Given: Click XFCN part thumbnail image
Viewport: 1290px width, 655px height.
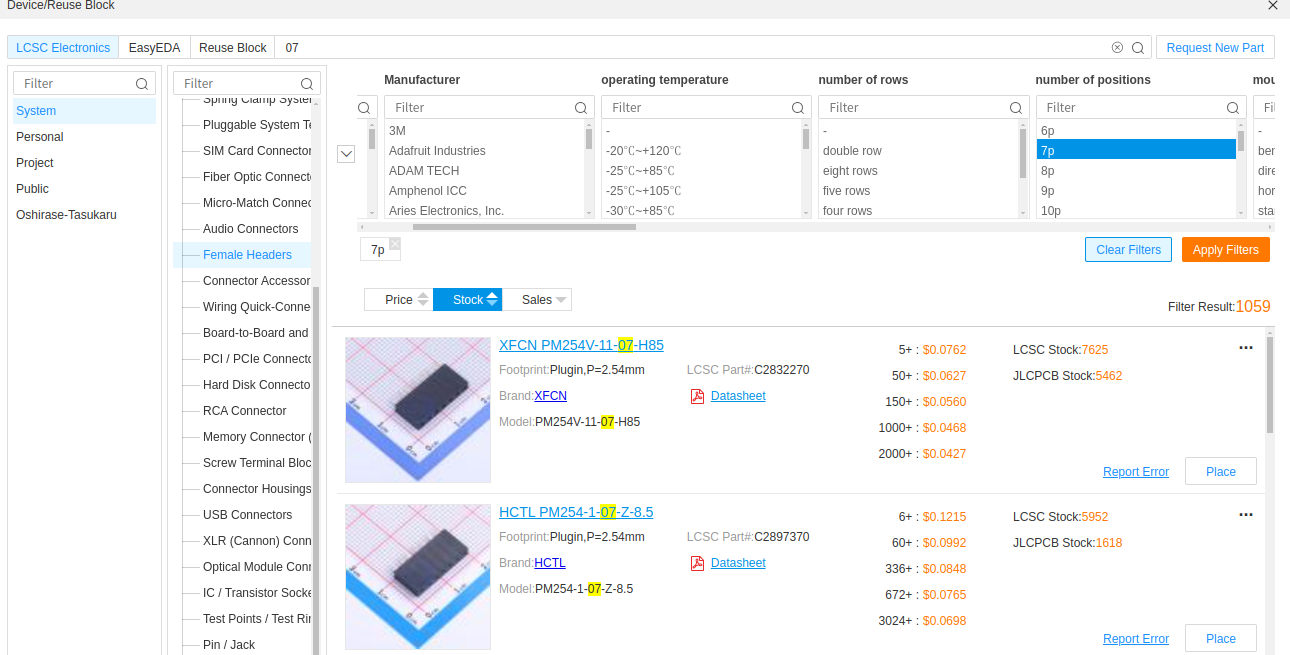Looking at the screenshot, I should point(418,410).
